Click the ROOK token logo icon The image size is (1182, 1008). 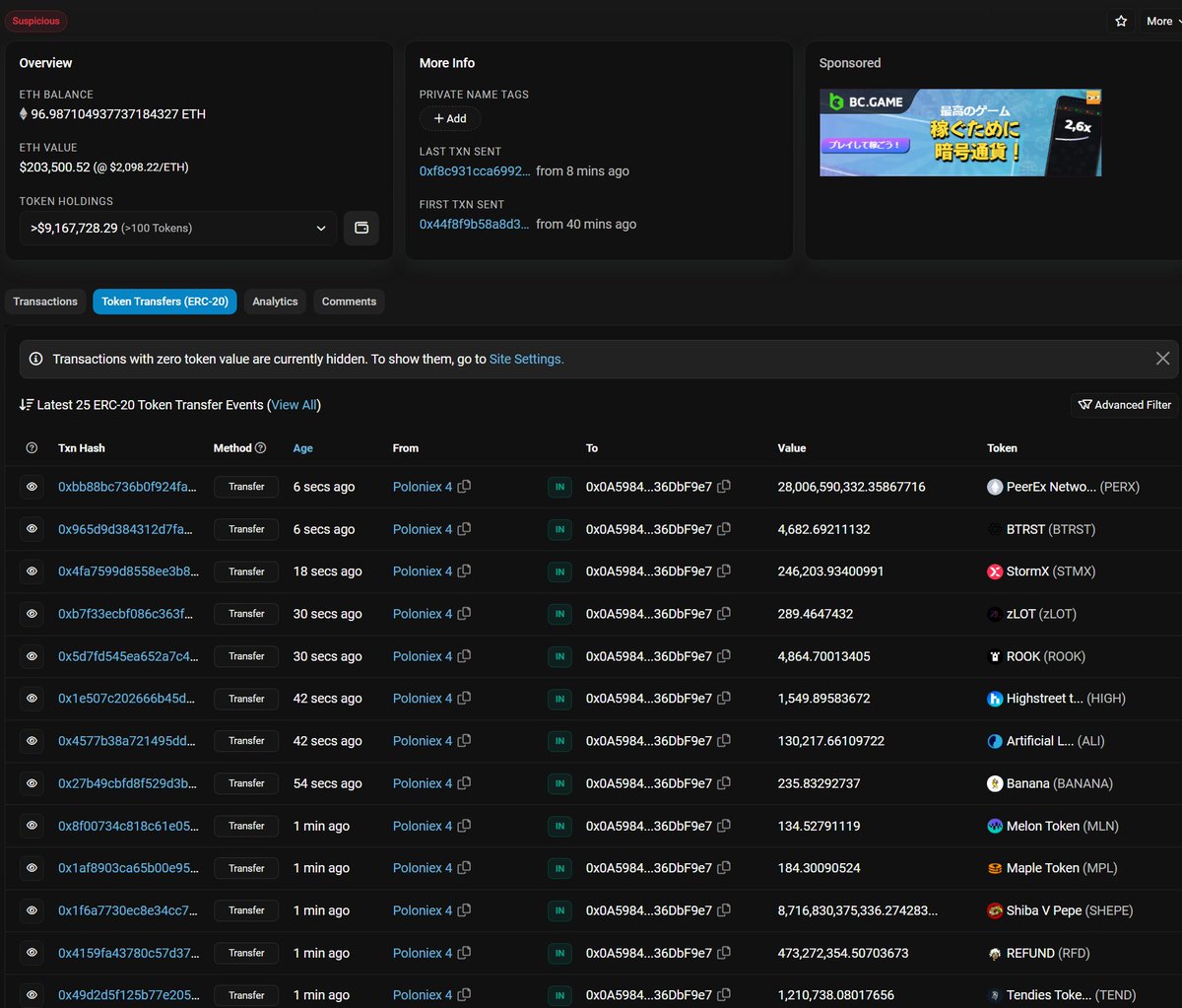[995, 656]
